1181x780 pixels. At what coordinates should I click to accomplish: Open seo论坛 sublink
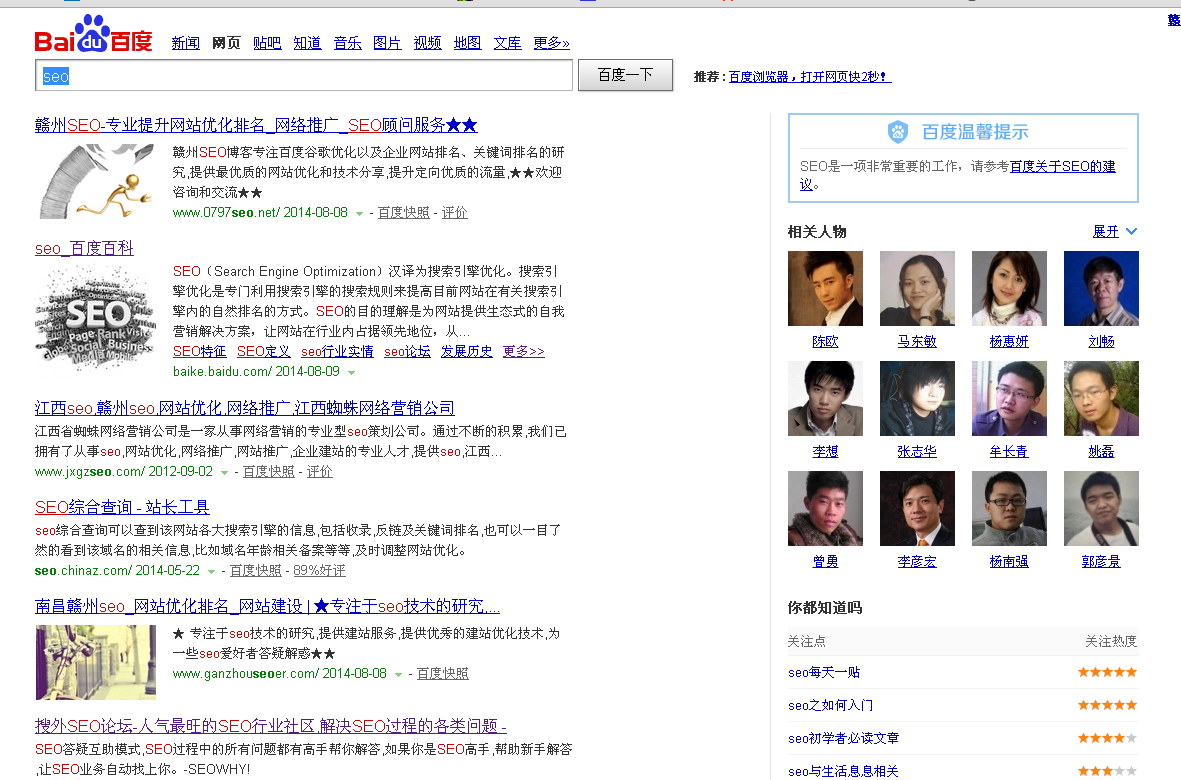[407, 352]
